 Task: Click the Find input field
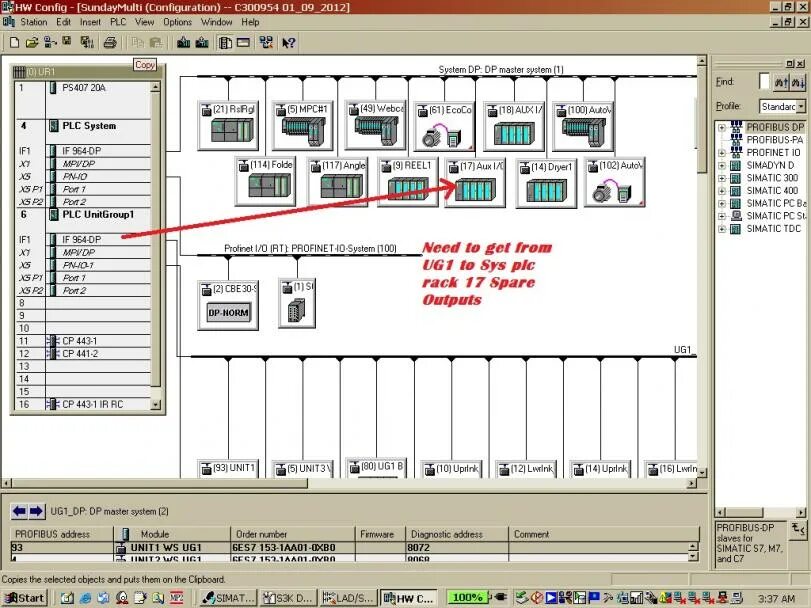764,82
